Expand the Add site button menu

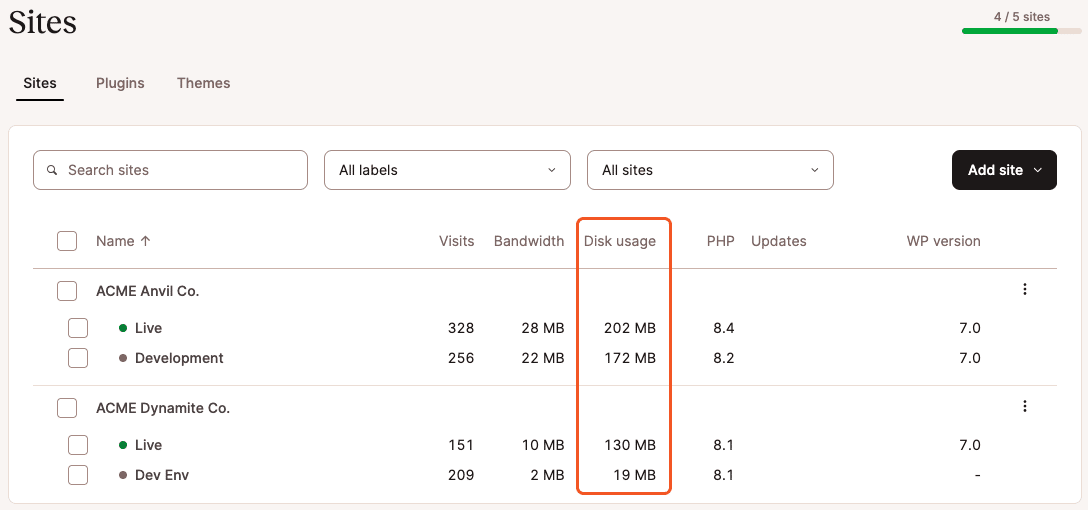tap(1004, 170)
